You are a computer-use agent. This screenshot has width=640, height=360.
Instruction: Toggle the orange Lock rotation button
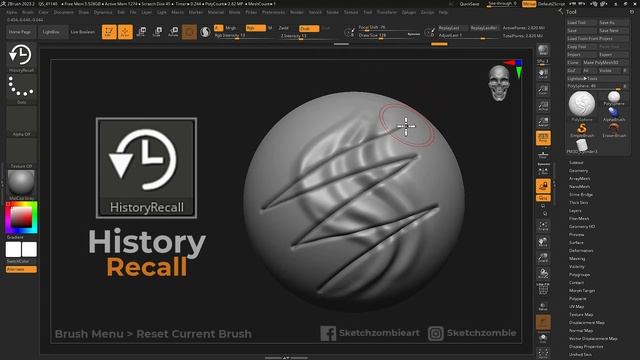[543, 186]
